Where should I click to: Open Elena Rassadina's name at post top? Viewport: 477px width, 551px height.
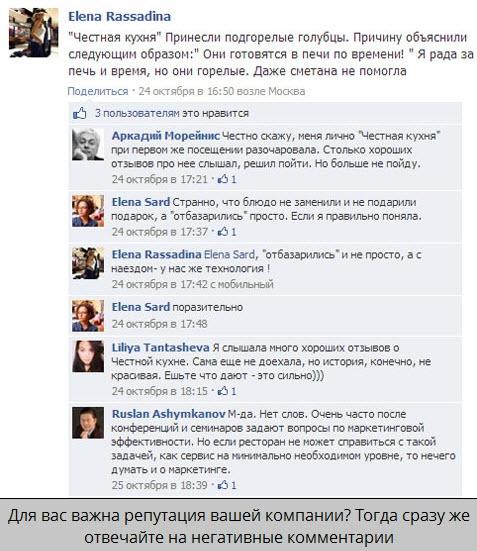pyautogui.click(x=120, y=17)
